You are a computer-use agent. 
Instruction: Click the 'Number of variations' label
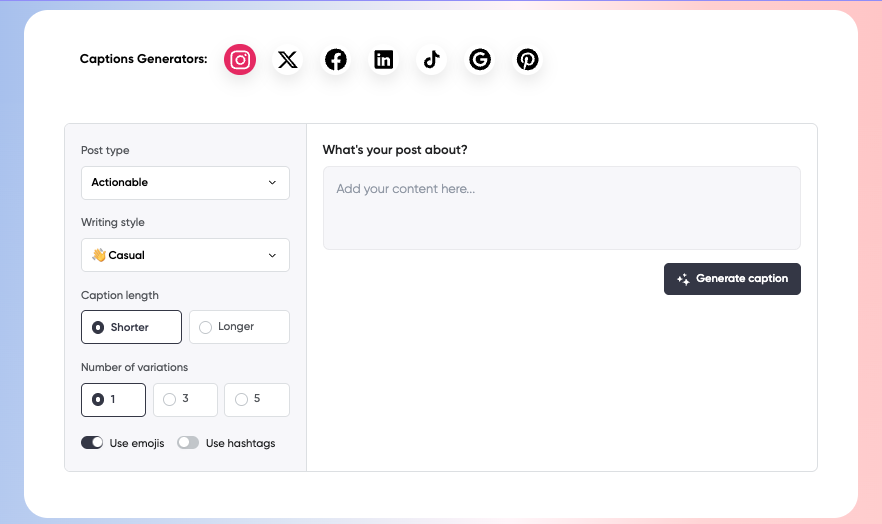click(x=134, y=367)
